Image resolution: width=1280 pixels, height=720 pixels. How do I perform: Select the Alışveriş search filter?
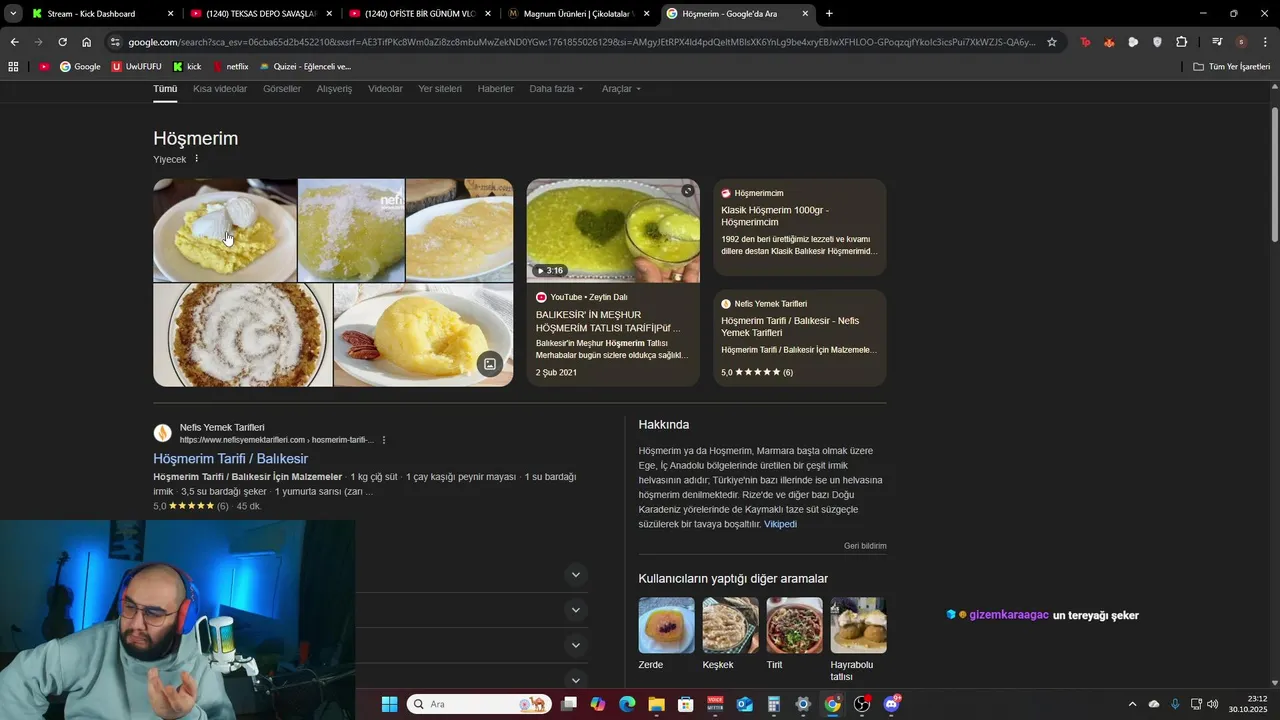point(334,89)
